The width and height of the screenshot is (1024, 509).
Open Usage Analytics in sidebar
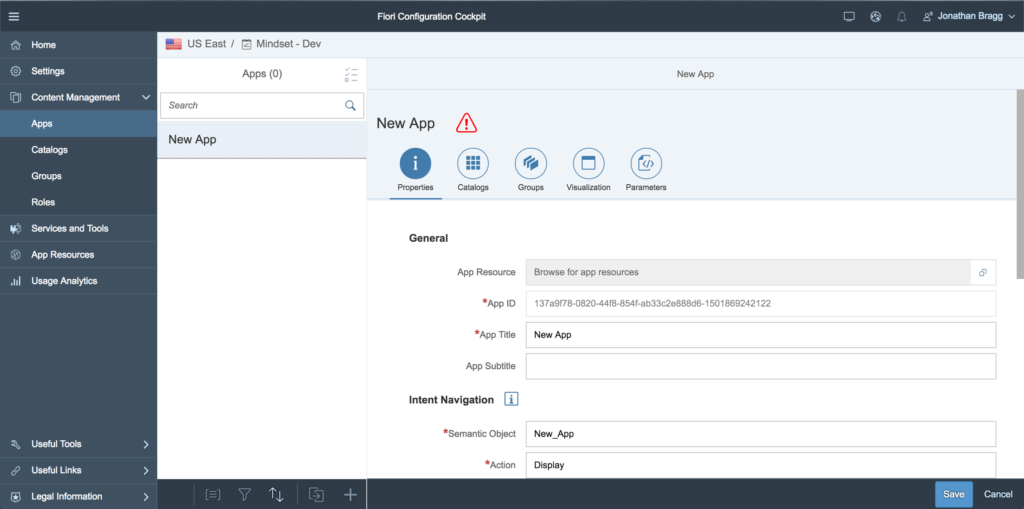click(x=78, y=281)
